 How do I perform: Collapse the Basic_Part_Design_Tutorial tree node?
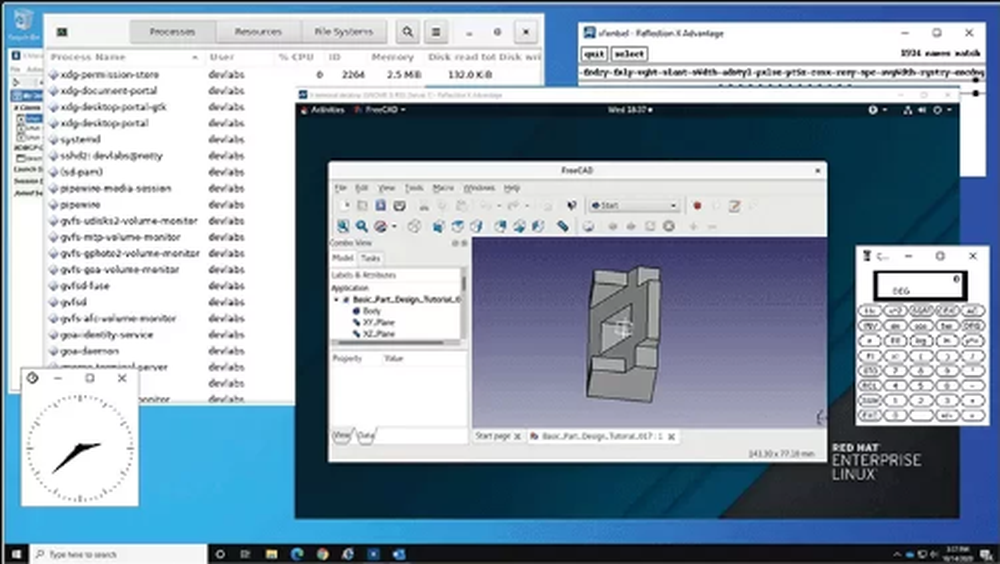pos(337,299)
